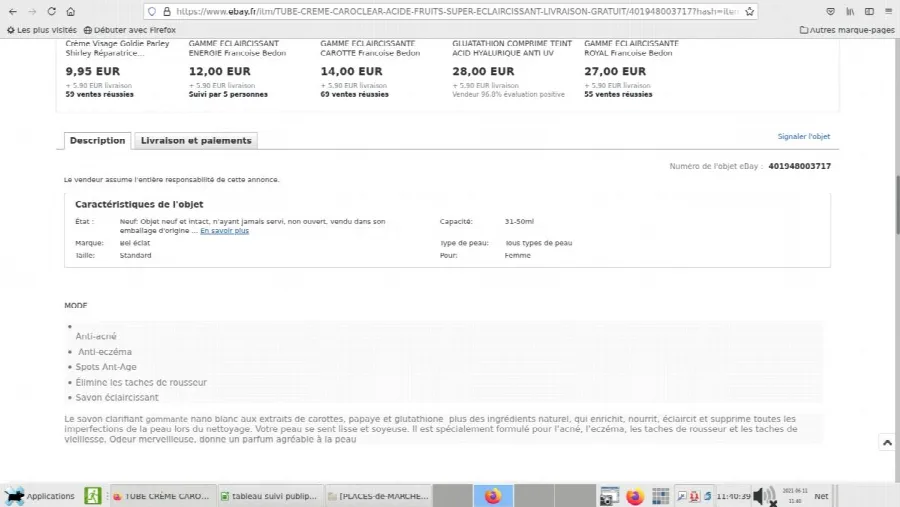Open the grid apps taskbar icon
The width and height of the screenshot is (900, 507).
point(661,496)
